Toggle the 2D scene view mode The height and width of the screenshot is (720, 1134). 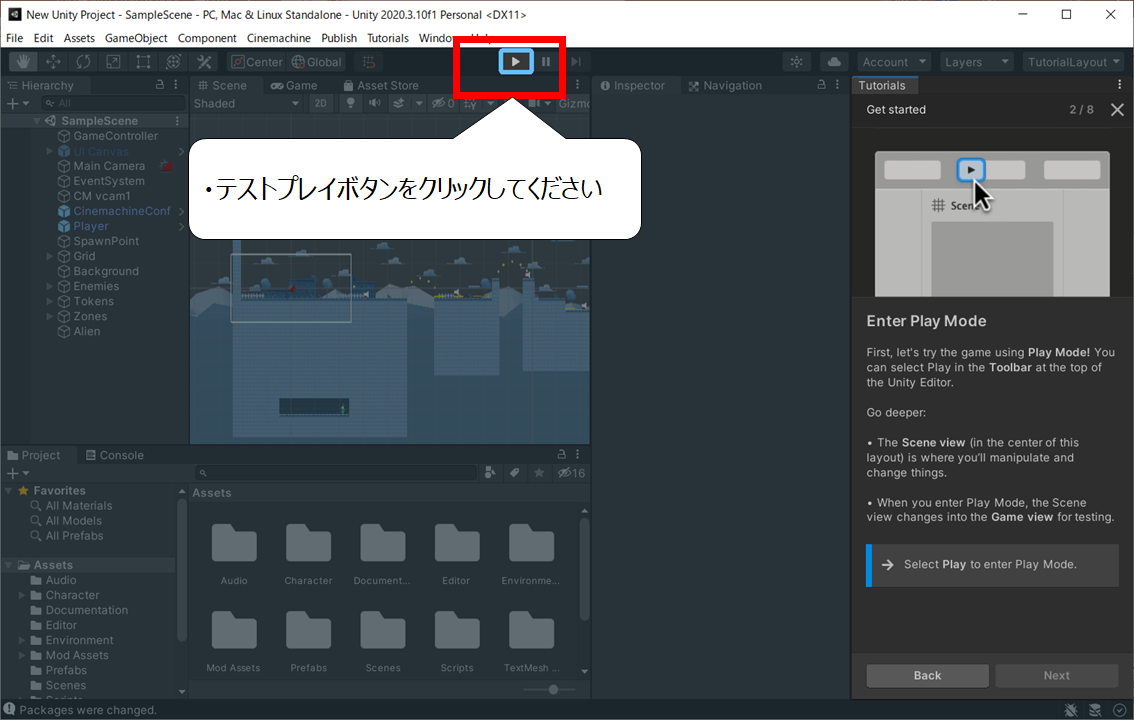tap(320, 103)
